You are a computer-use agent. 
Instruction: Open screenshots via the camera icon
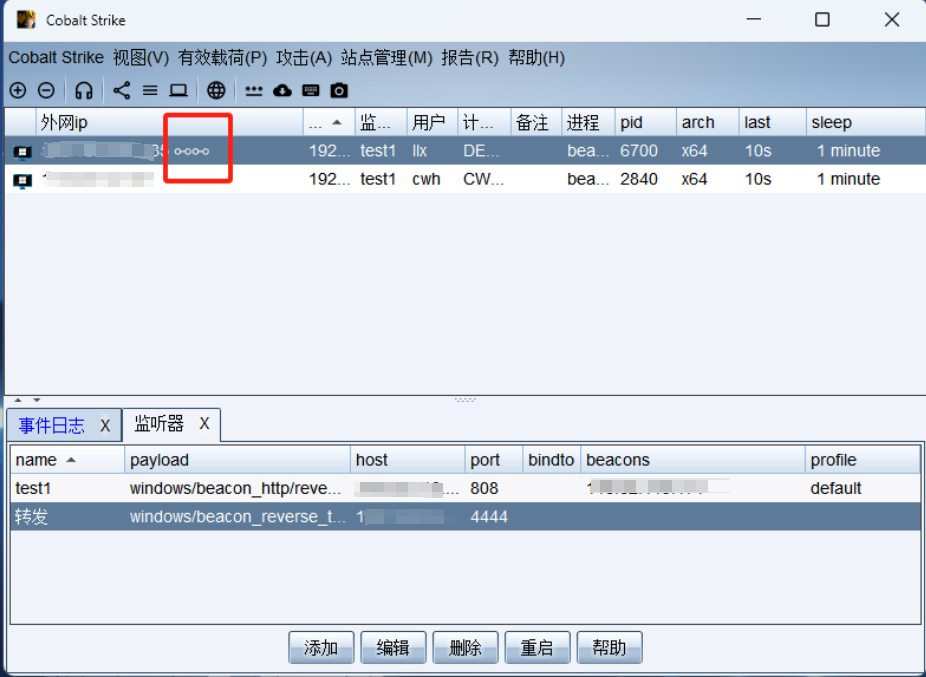pos(339,90)
